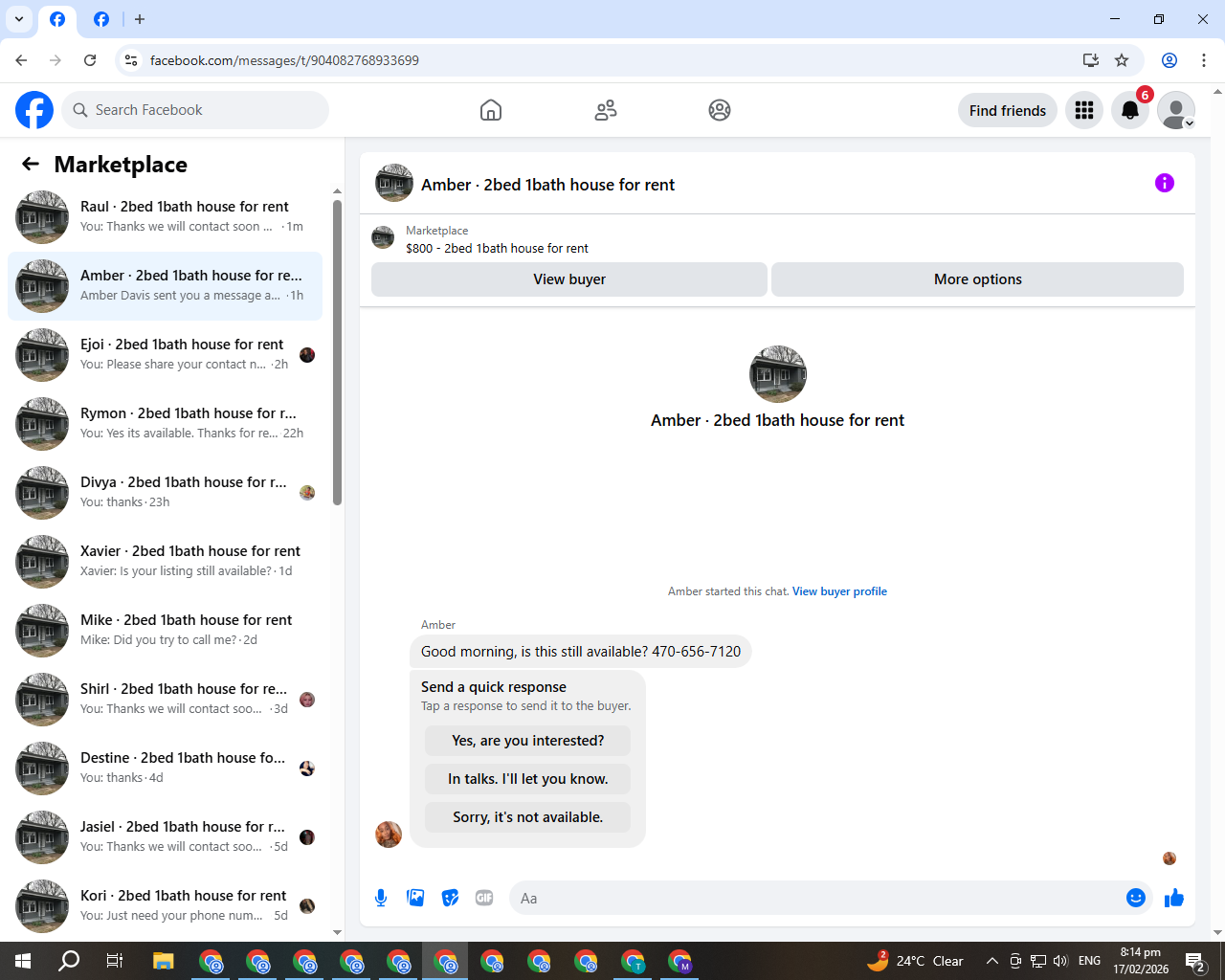Open Windows taskbar search
This screenshot has width=1225, height=980.
[x=69, y=961]
